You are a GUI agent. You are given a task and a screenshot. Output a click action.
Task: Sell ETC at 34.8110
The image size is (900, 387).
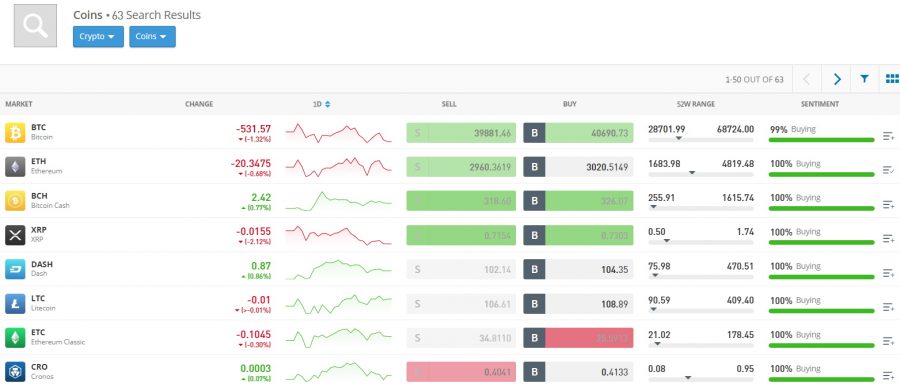[461, 338]
